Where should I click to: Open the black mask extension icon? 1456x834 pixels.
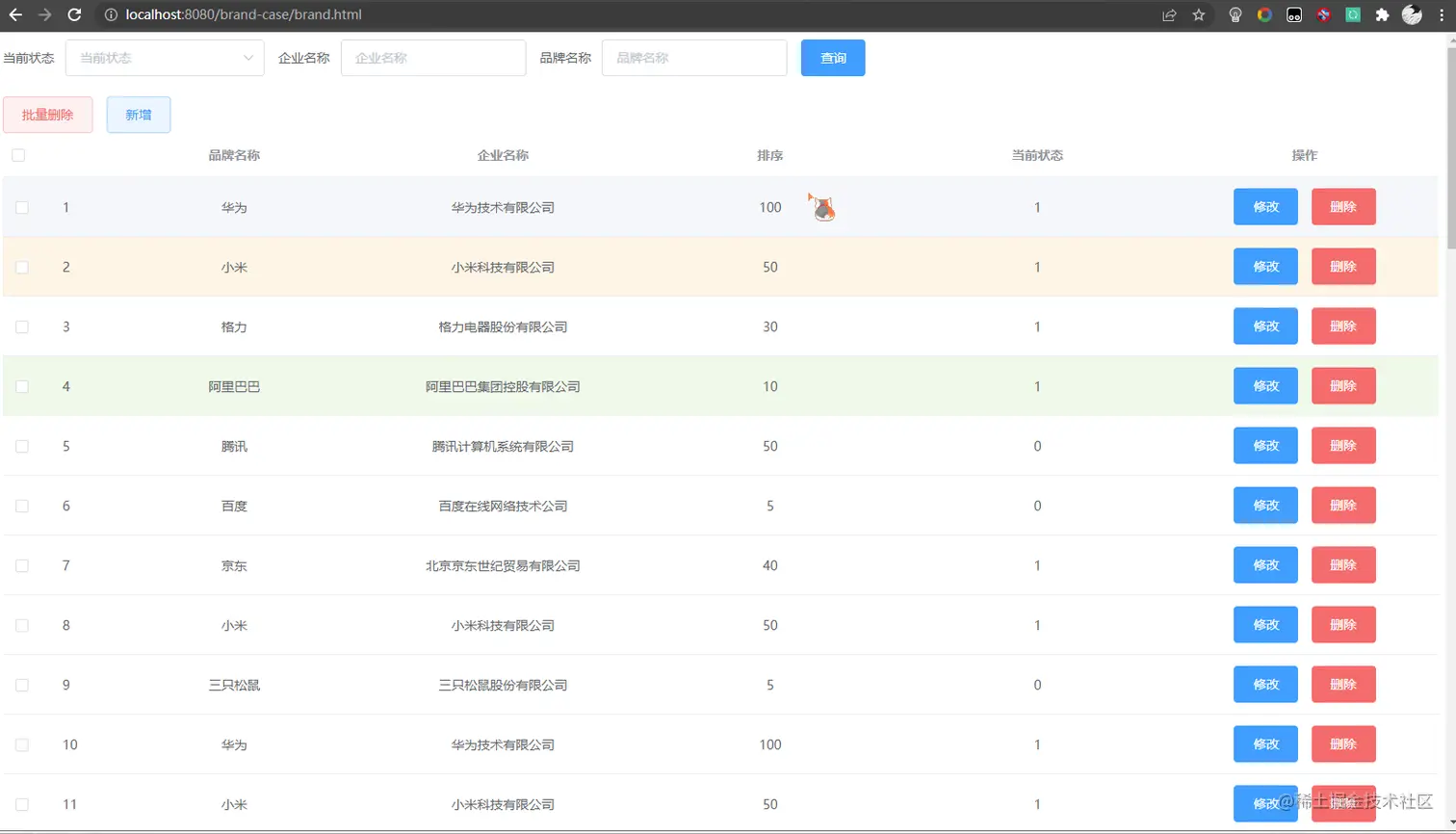1294,14
